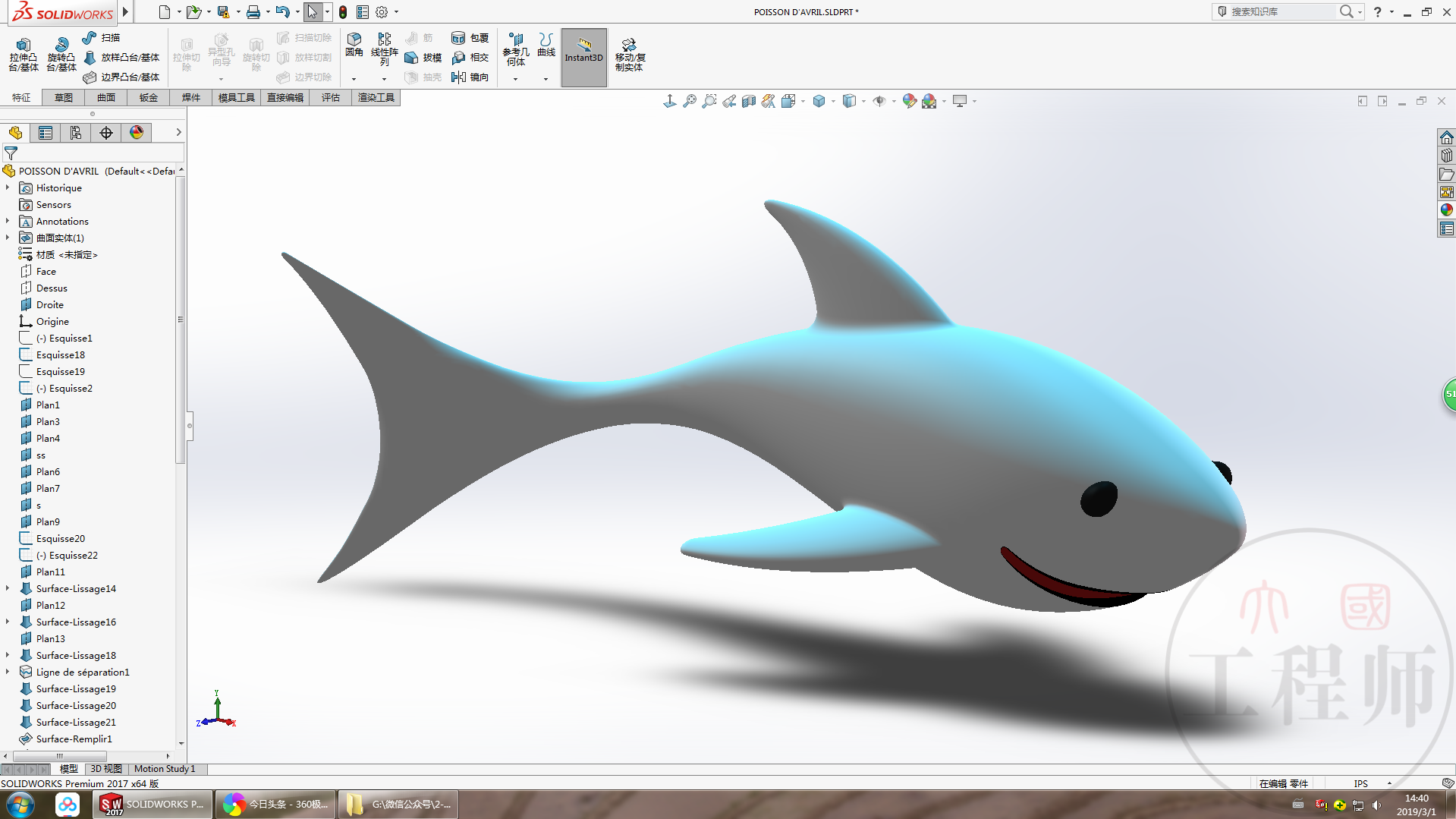Expand the Surface-Lissage14 tree node
1456x819 pixels.
(x=8, y=588)
